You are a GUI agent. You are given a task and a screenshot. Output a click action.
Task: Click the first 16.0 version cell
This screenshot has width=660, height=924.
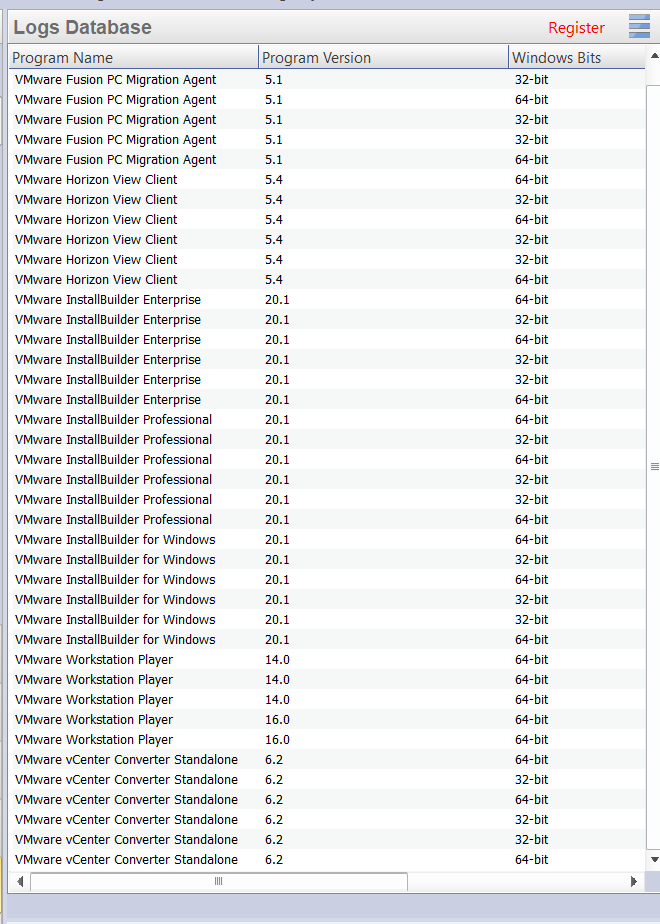[x=277, y=720]
